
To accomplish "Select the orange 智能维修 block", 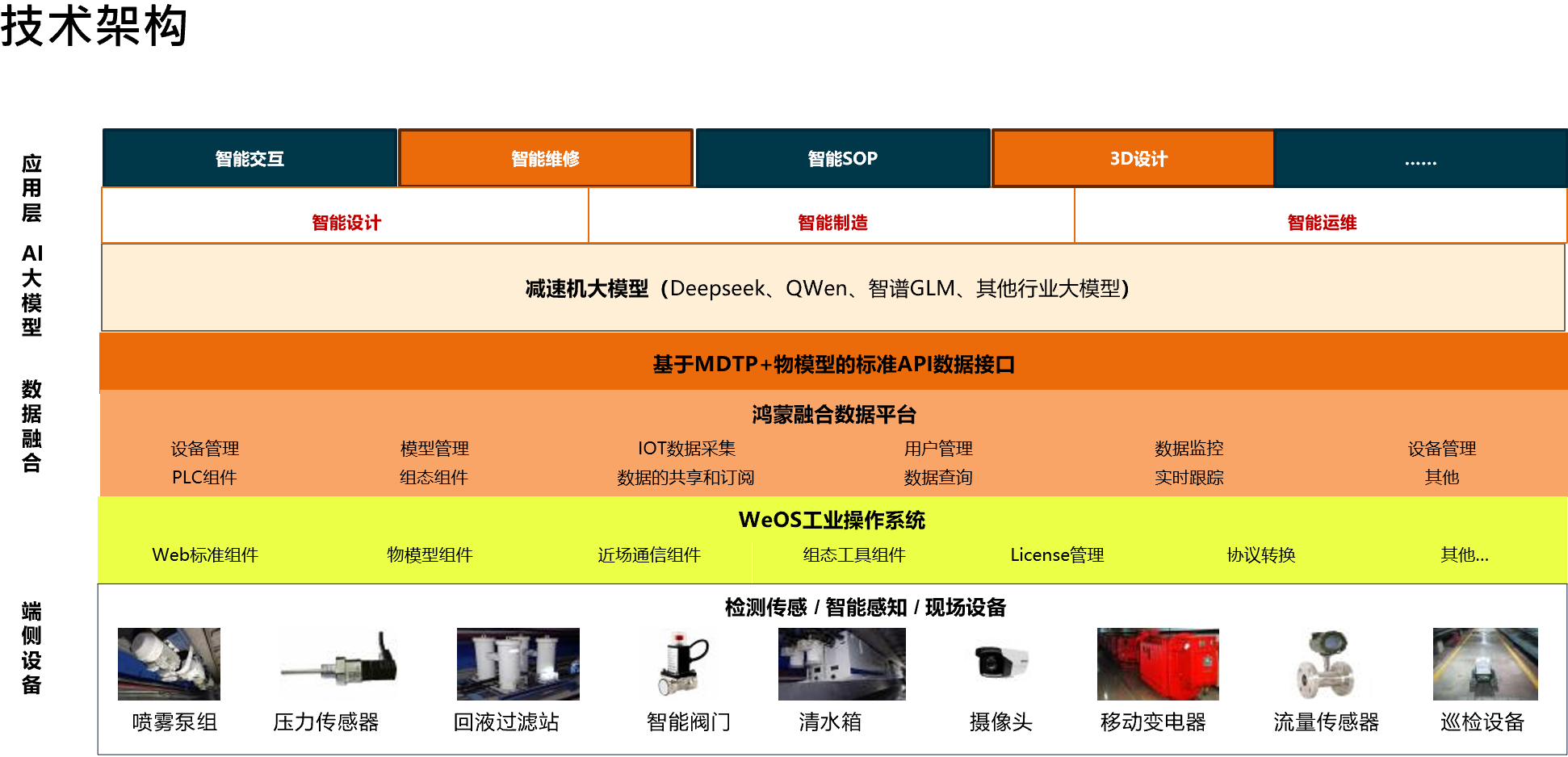I will click(546, 158).
